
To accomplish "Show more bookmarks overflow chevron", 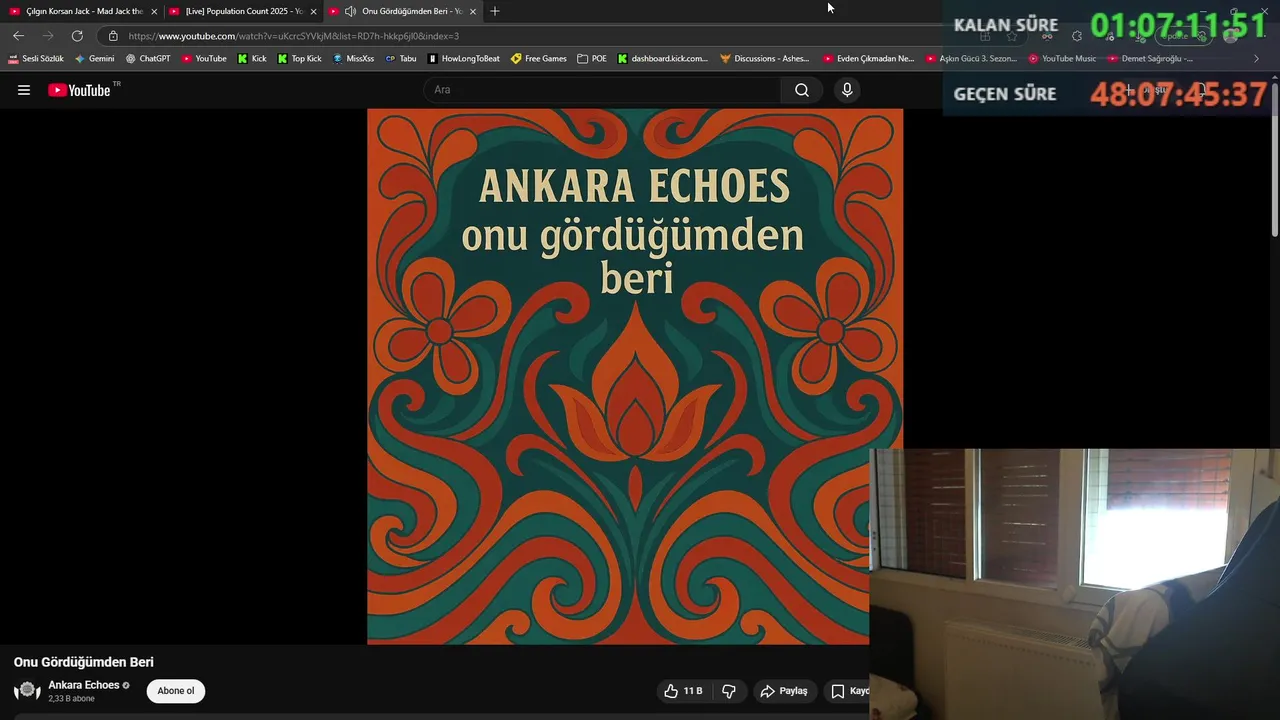I will [x=1257, y=59].
